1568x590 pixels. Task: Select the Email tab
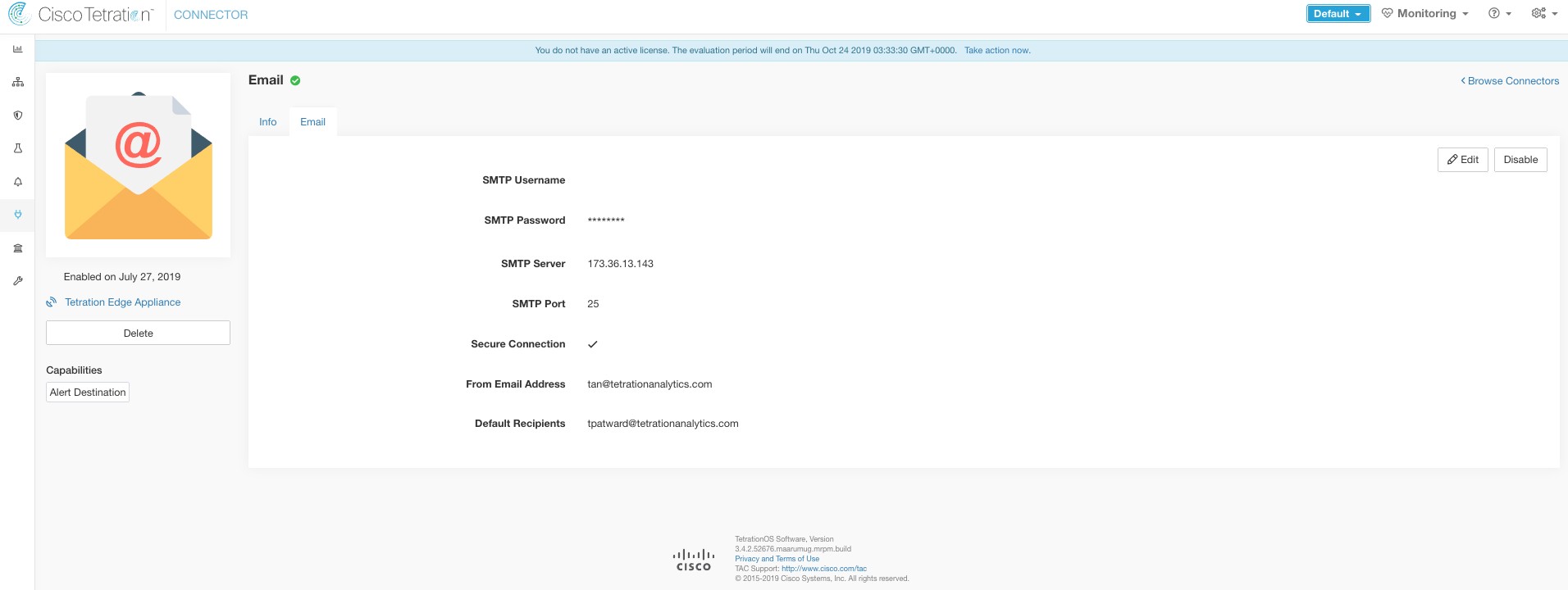click(x=312, y=122)
